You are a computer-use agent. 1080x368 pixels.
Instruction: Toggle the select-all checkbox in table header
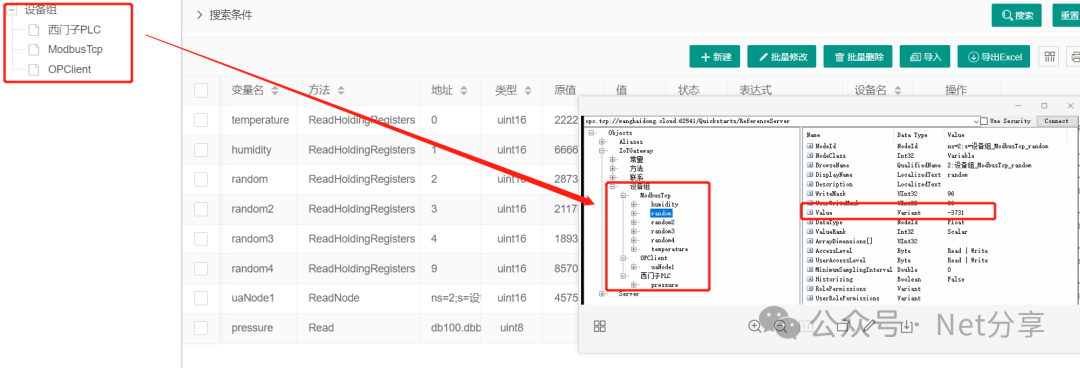(x=201, y=90)
